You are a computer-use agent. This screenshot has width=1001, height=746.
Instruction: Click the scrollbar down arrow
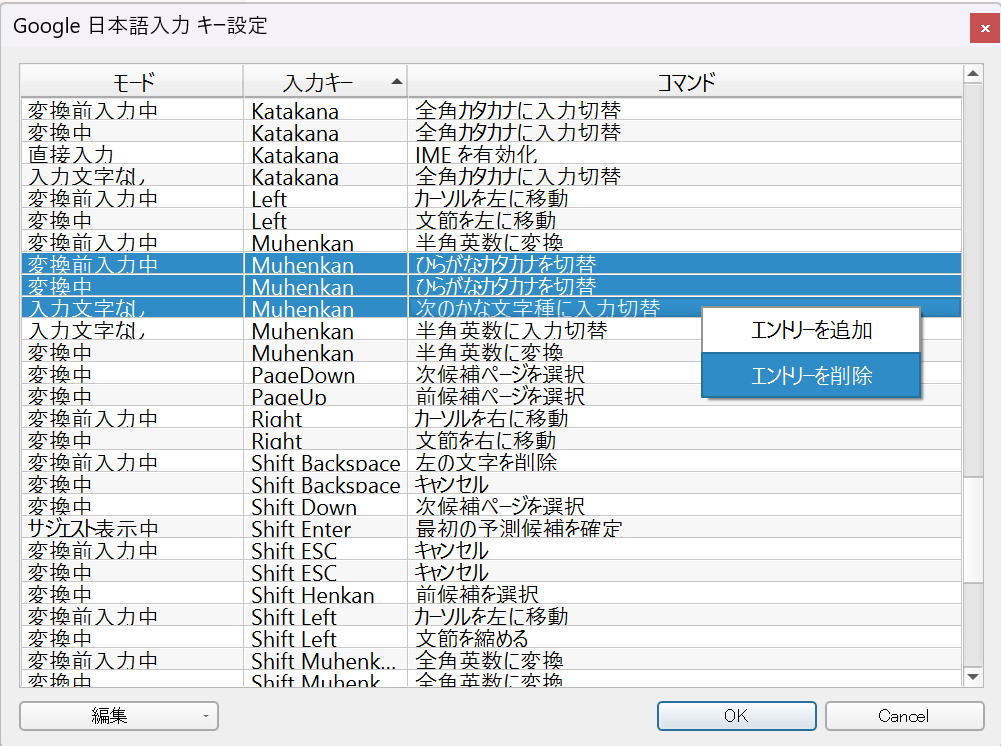(x=973, y=677)
